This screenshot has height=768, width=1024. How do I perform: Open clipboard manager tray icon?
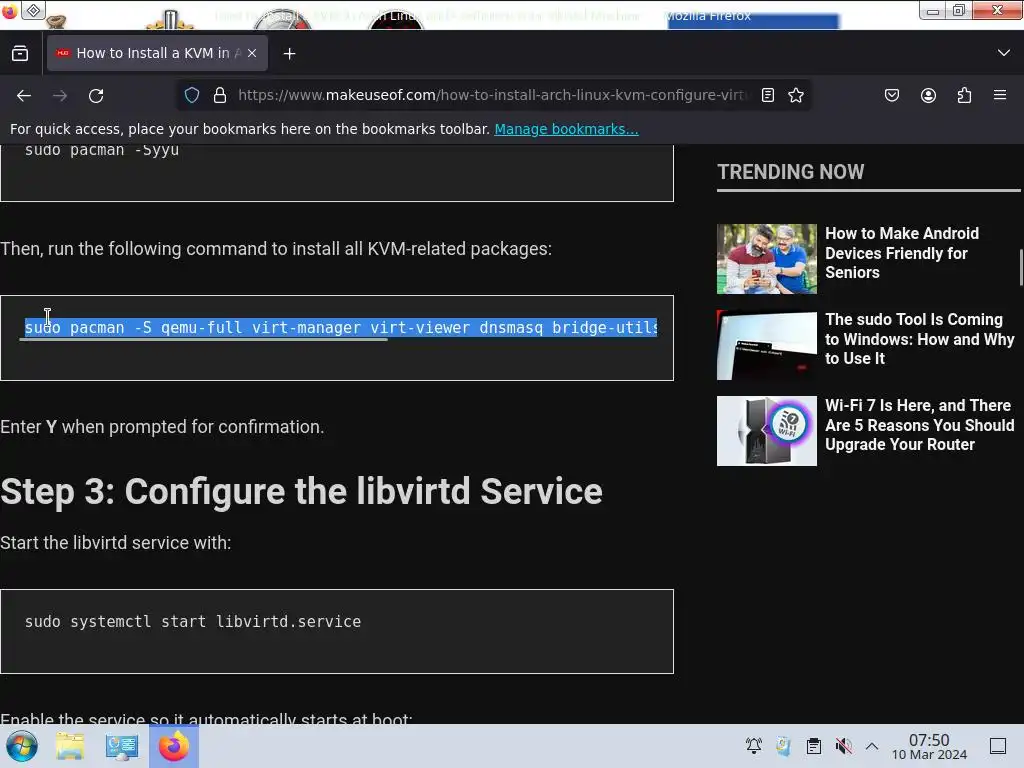(x=814, y=746)
